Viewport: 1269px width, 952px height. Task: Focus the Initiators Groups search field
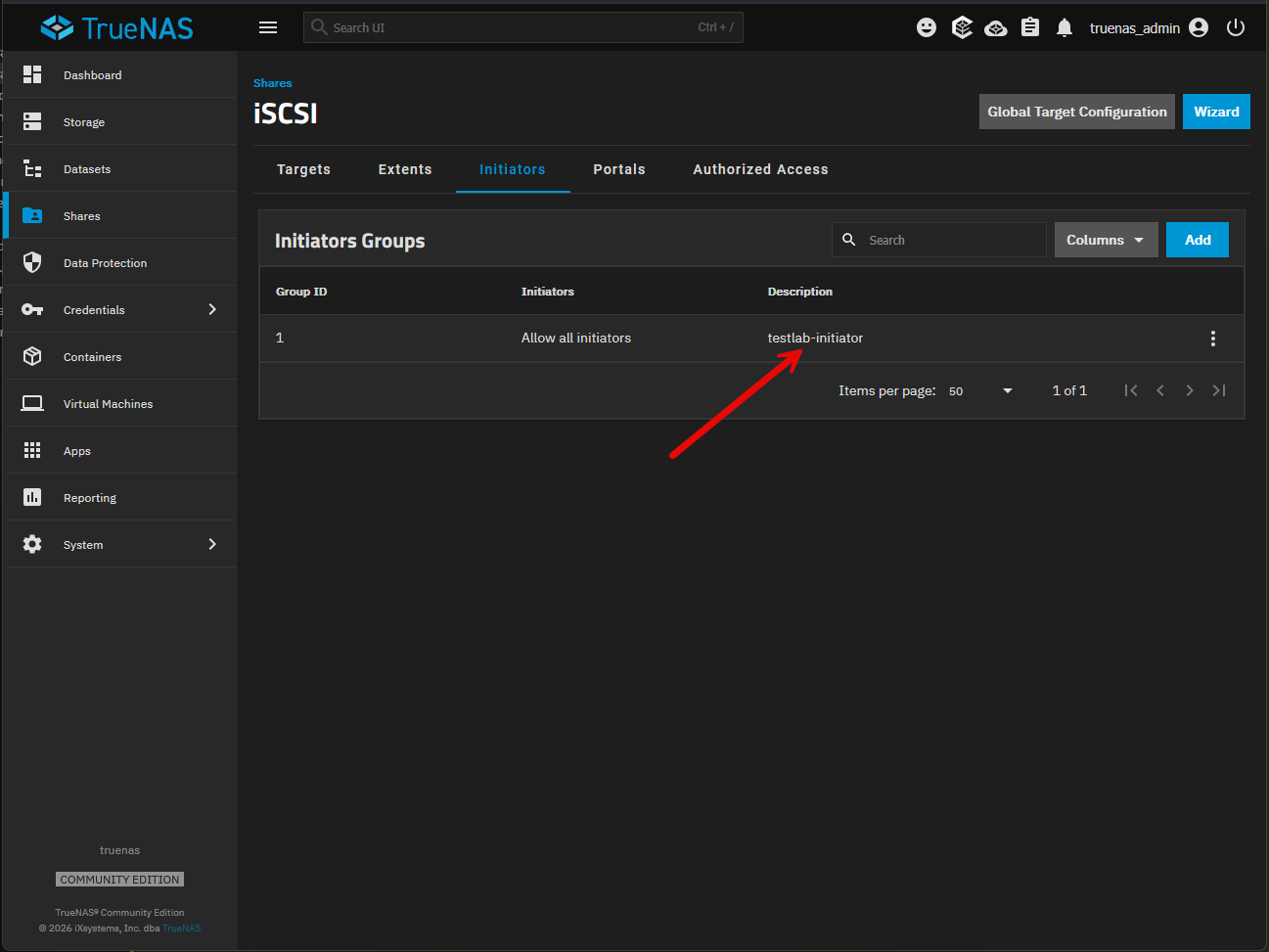939,240
